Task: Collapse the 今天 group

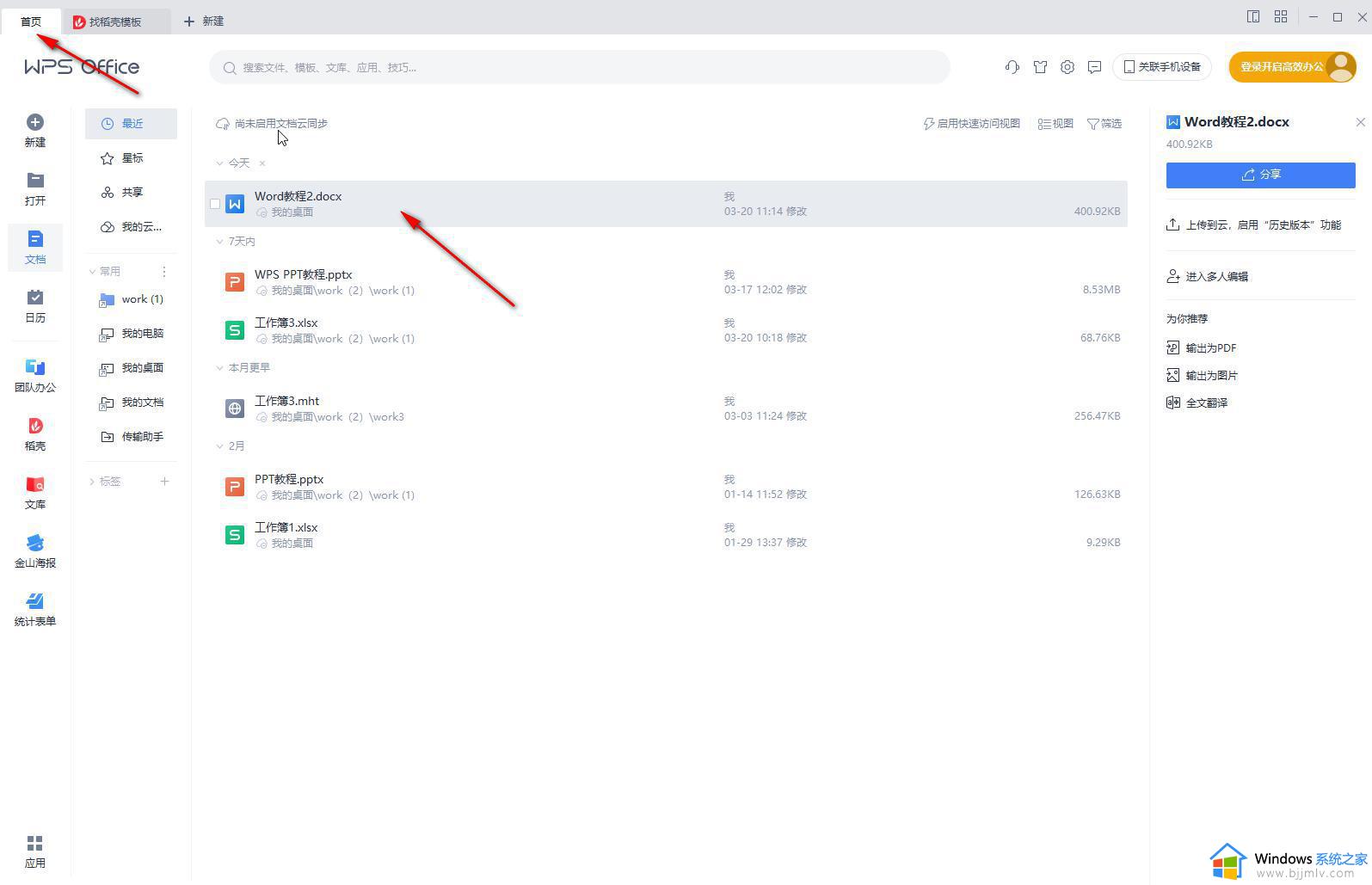Action: (x=219, y=163)
